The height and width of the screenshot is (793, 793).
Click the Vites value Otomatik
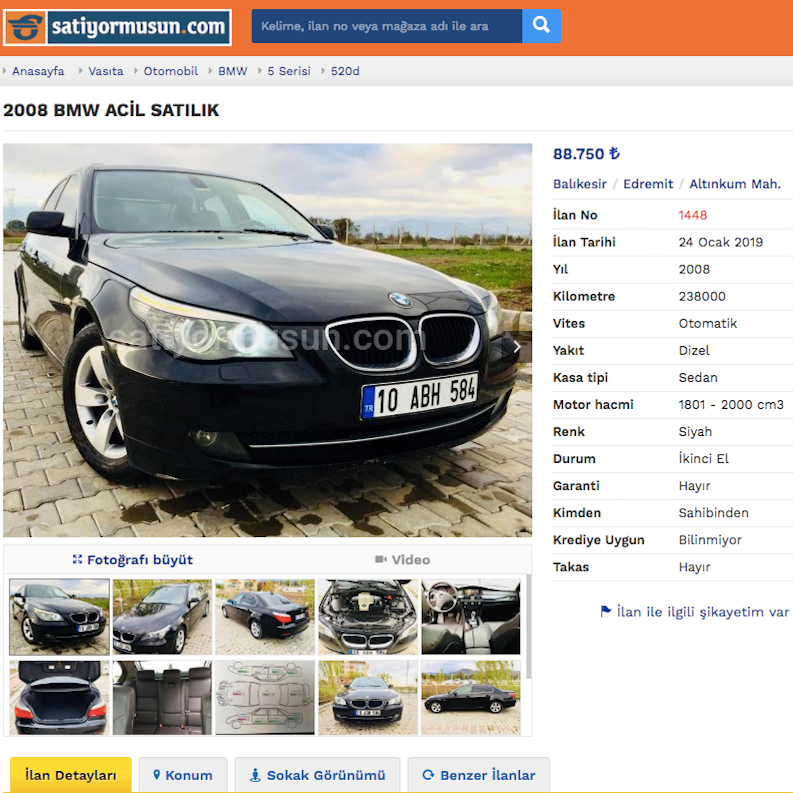(x=708, y=323)
